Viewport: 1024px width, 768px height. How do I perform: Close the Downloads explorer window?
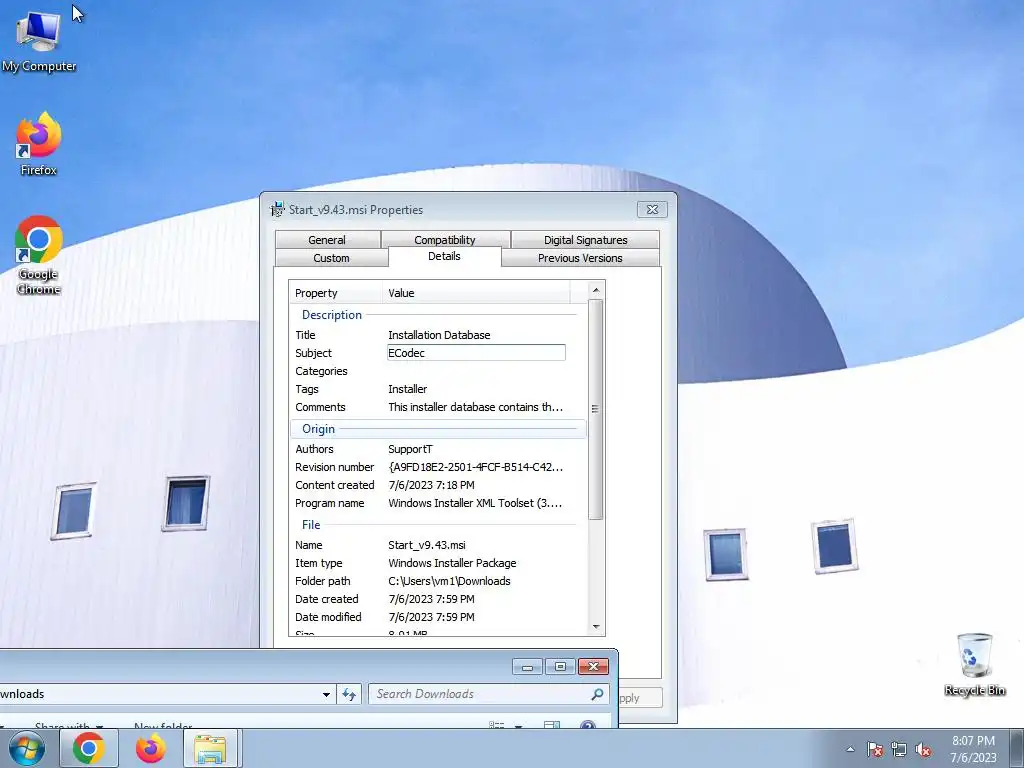(593, 666)
